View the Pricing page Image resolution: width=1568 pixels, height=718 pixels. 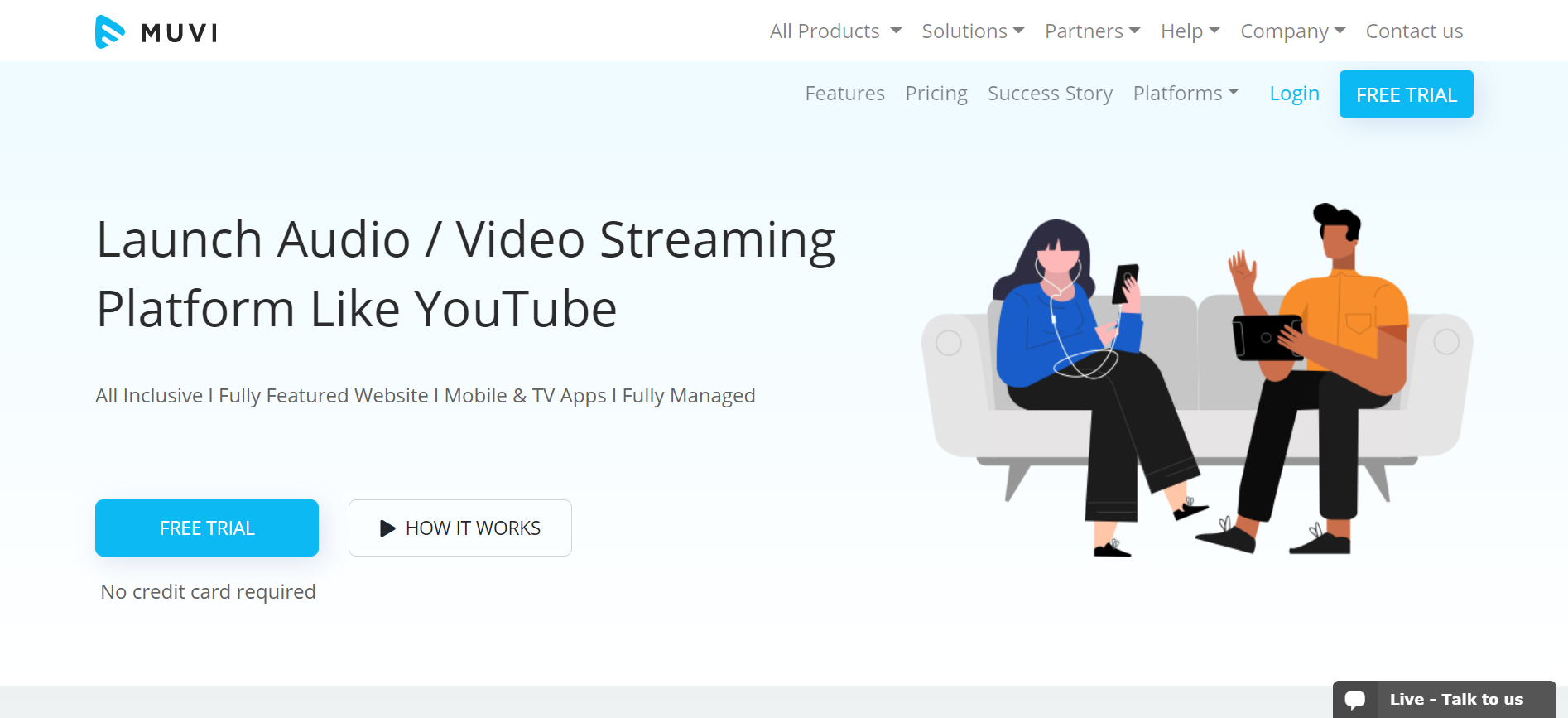pyautogui.click(x=936, y=94)
